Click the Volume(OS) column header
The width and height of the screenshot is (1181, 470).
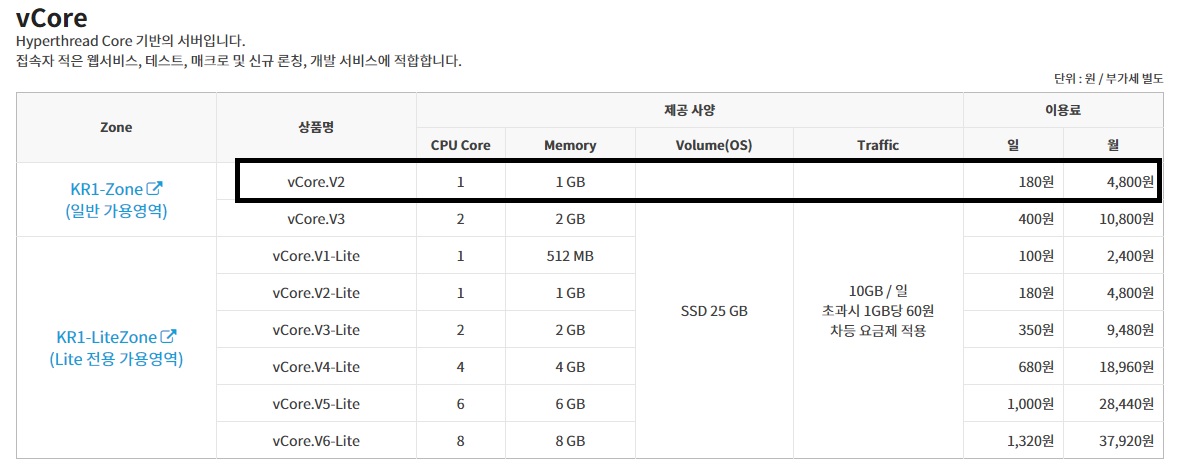(x=714, y=145)
